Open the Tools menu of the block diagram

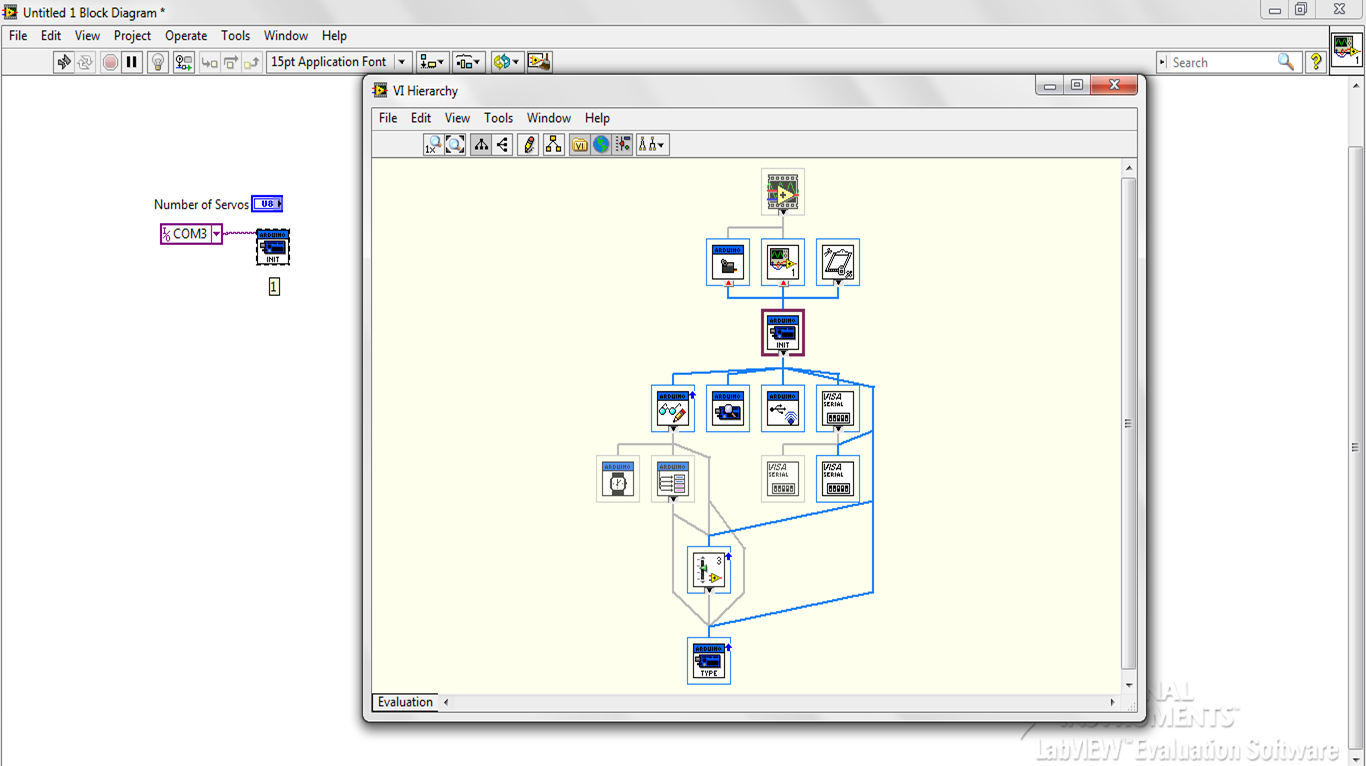point(235,35)
